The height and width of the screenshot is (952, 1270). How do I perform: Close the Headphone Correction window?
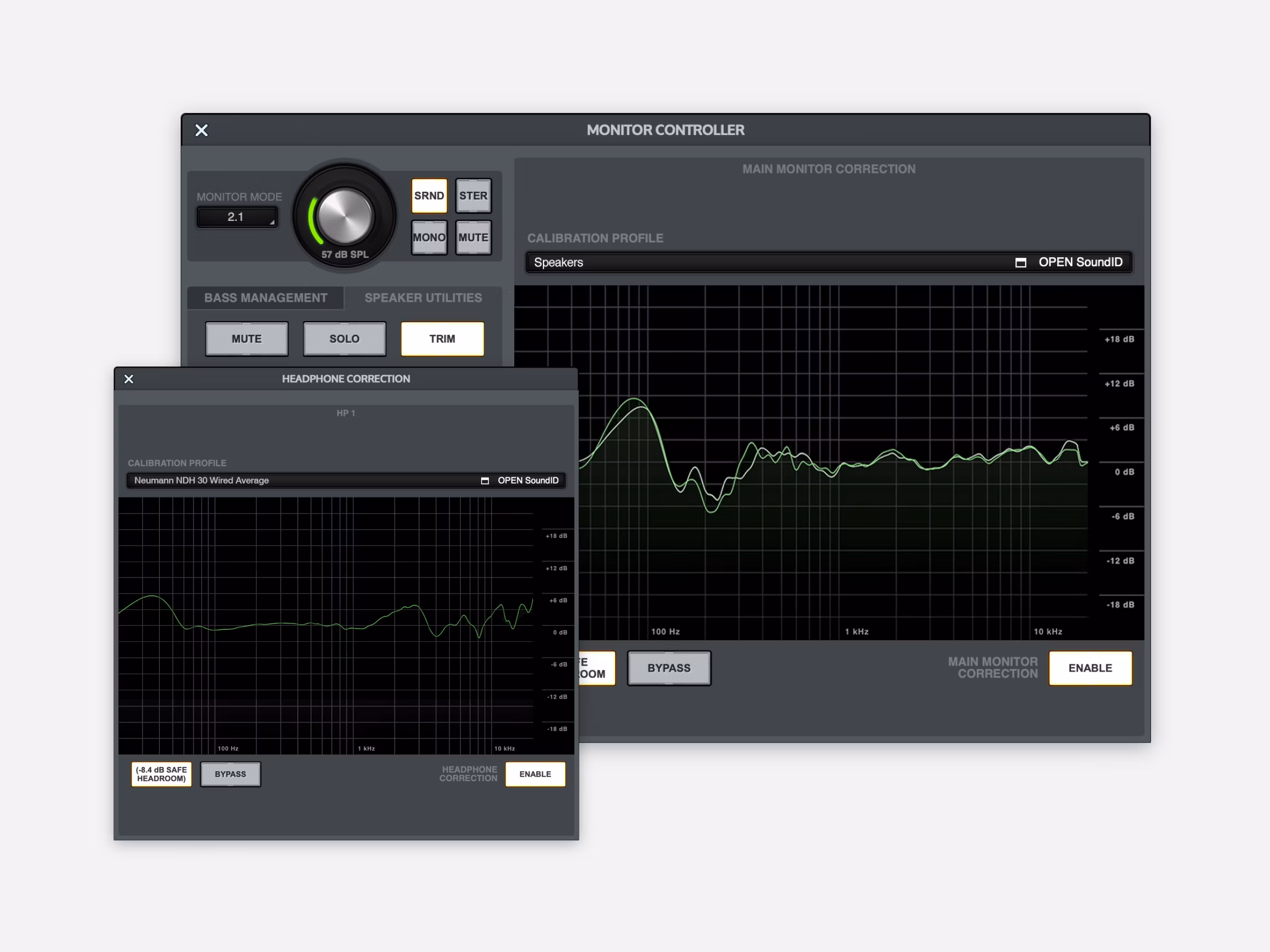[x=128, y=378]
